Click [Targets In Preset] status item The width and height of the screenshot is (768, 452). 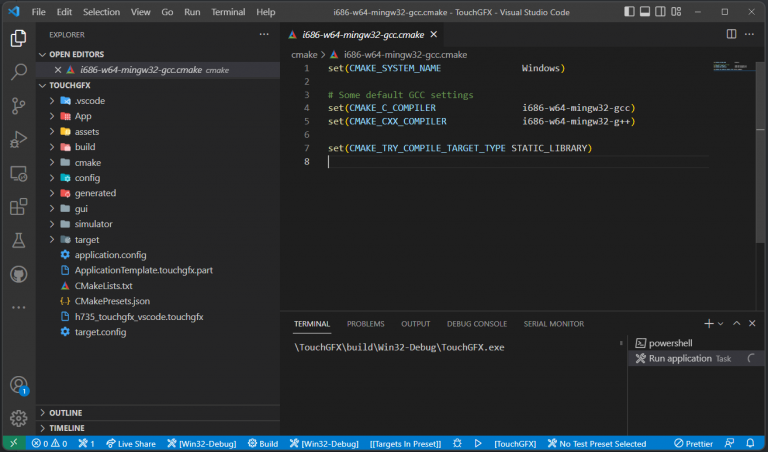click(x=405, y=443)
